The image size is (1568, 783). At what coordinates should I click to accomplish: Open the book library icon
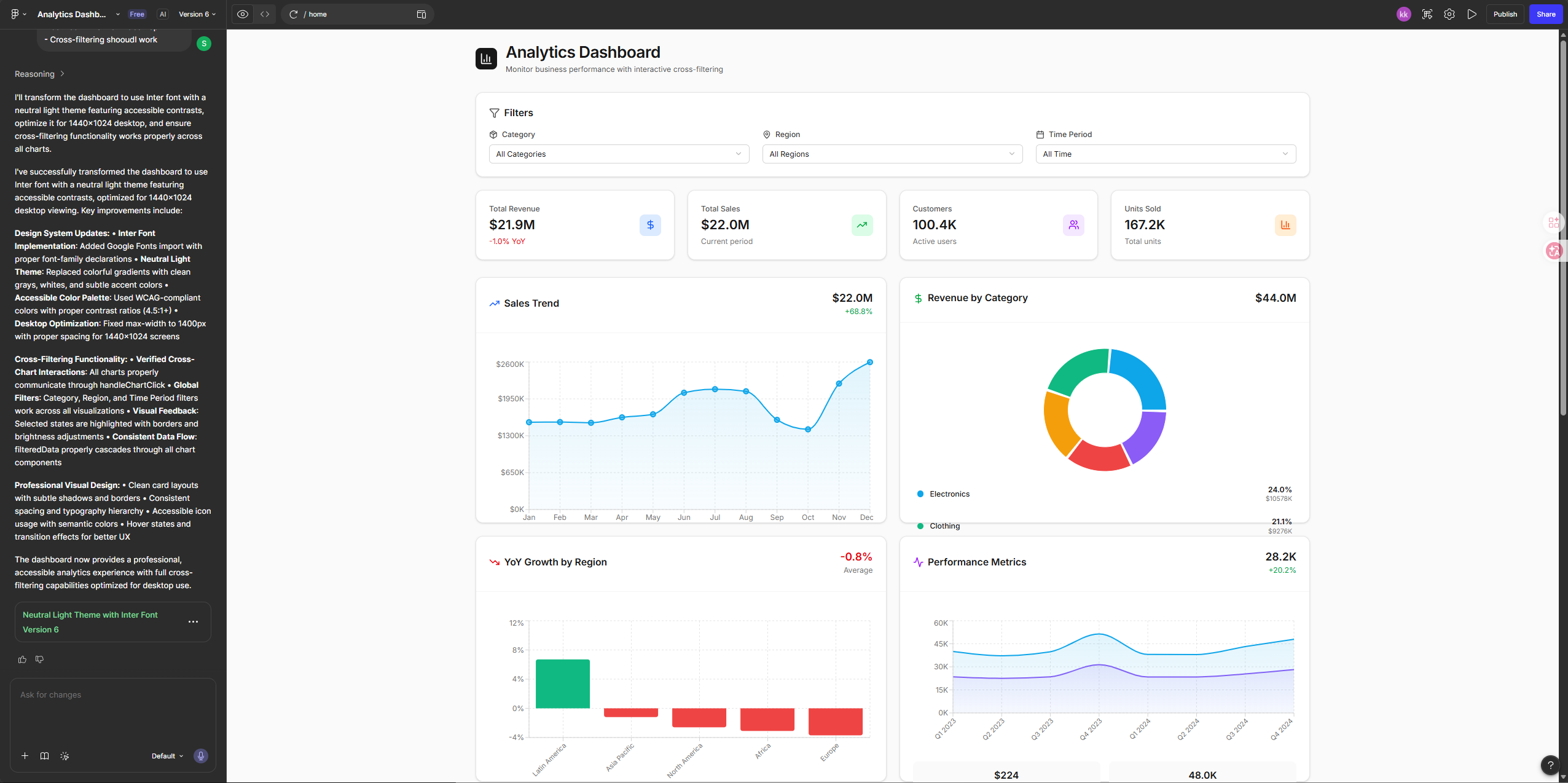pyautogui.click(x=44, y=756)
